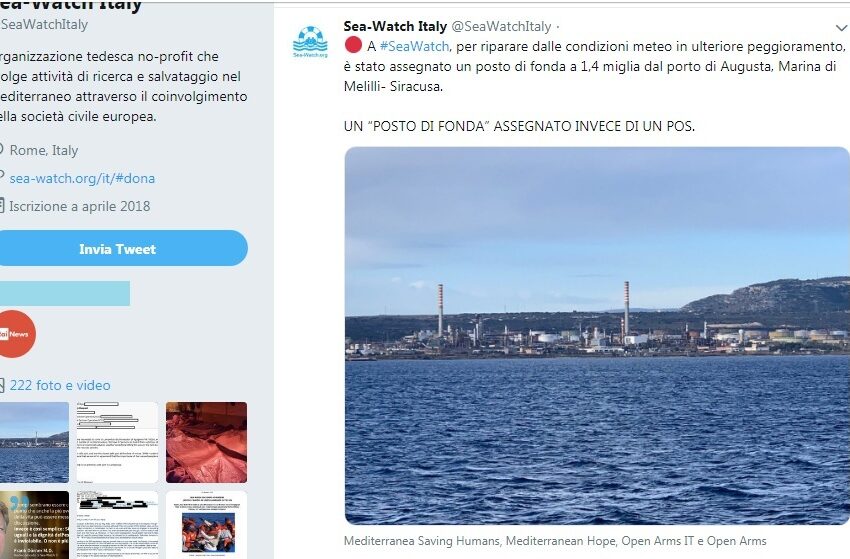Open the quote portrait media thumbnail
The image size is (850, 559).
click(34, 525)
